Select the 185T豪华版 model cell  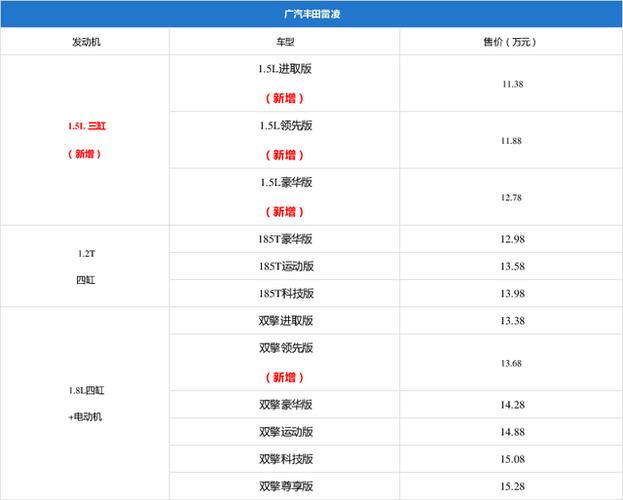285,239
